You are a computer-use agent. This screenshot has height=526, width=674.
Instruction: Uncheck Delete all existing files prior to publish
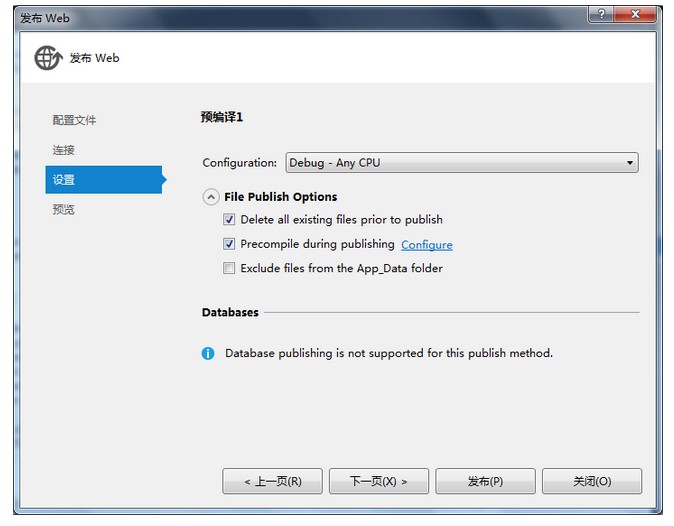(229, 220)
